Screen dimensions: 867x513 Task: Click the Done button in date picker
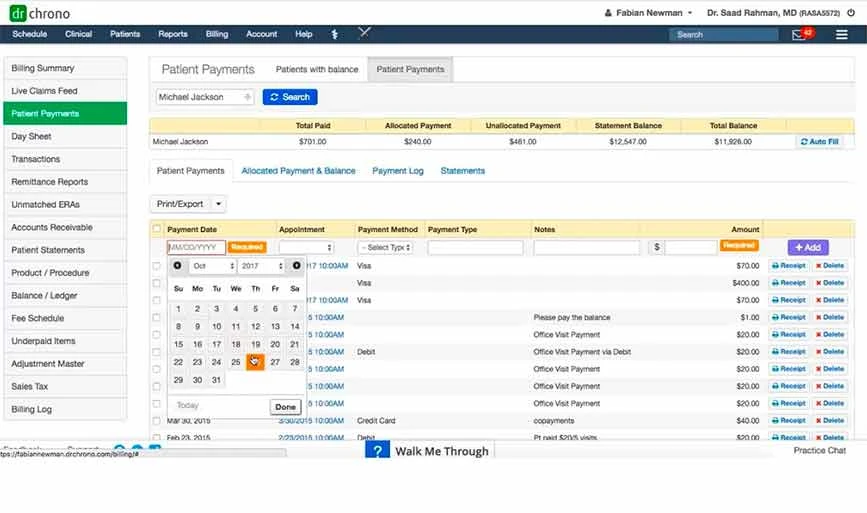(285, 407)
